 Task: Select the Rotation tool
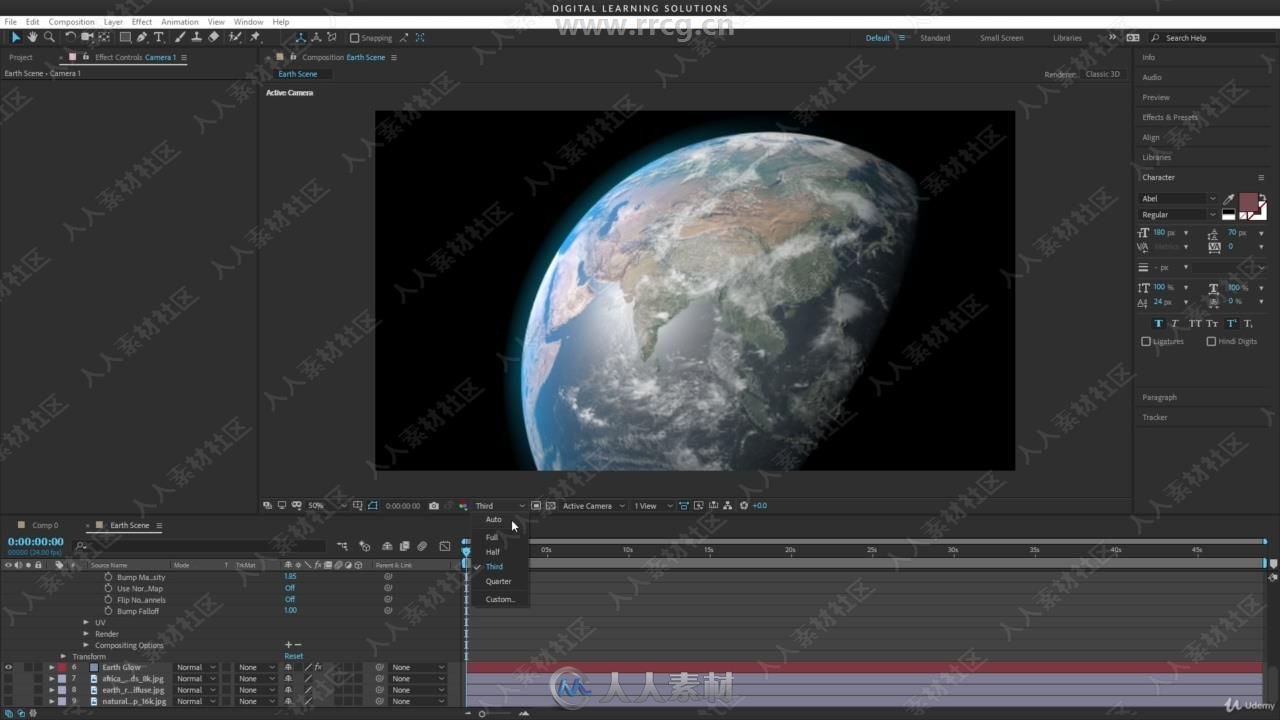70,37
